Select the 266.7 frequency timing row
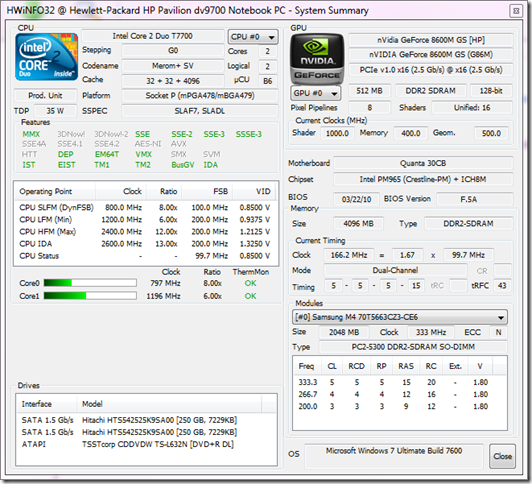The height and width of the screenshot is (484, 532). pos(394,394)
